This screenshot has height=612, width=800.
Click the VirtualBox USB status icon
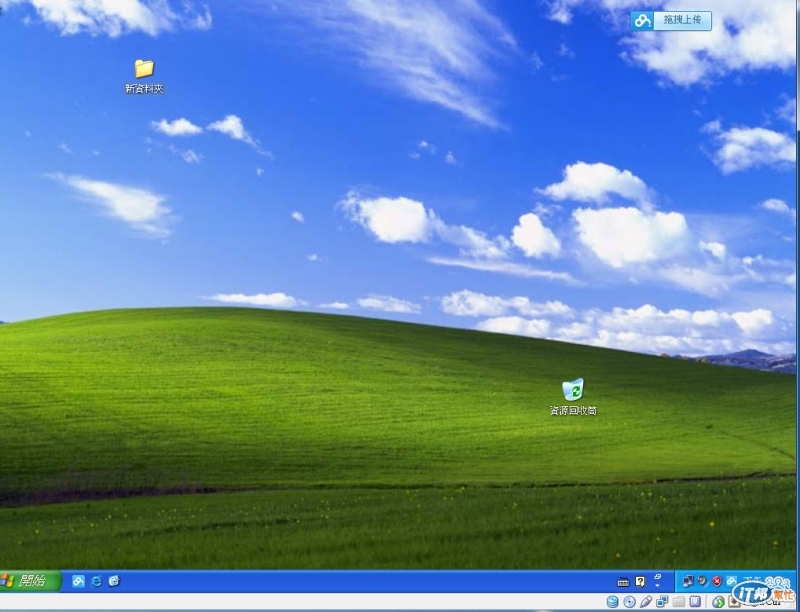(x=646, y=601)
